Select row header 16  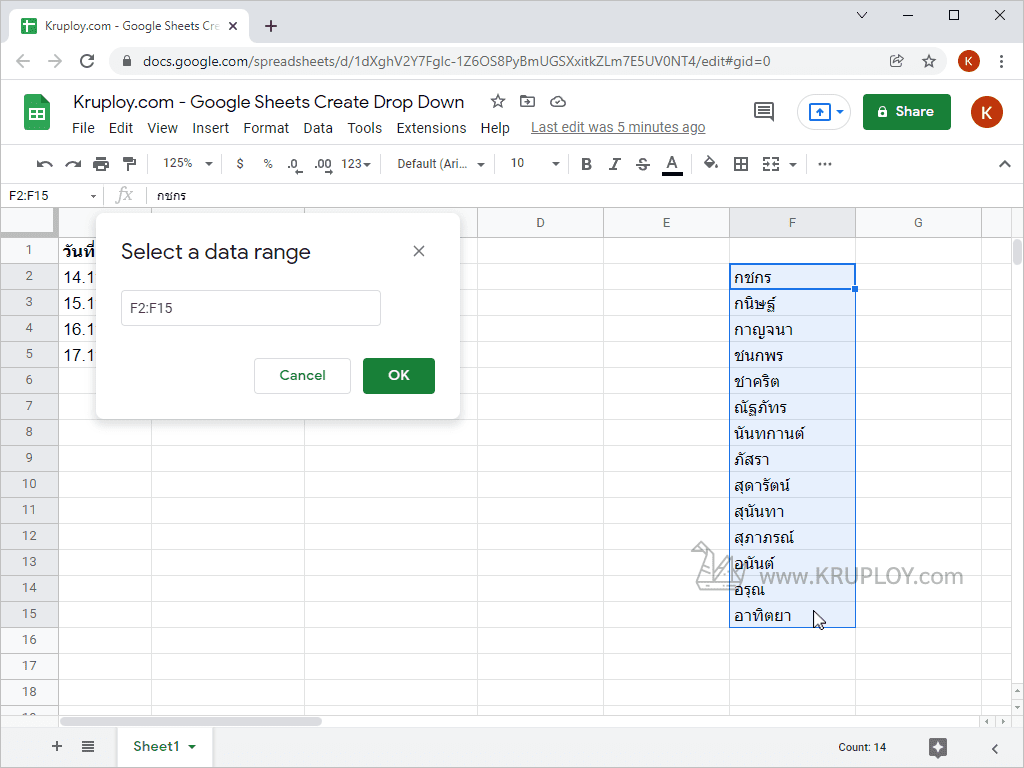[x=29, y=640]
